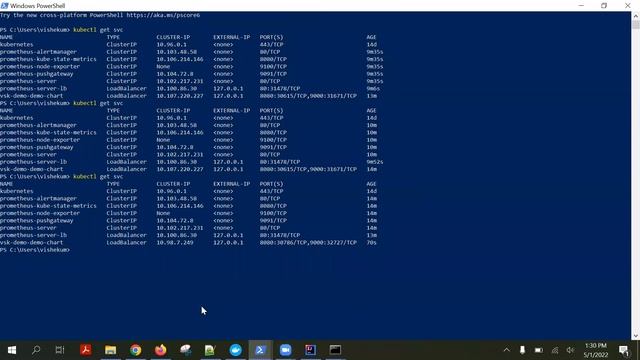
Task: Click the last empty PS prompt line
Action: (35, 250)
